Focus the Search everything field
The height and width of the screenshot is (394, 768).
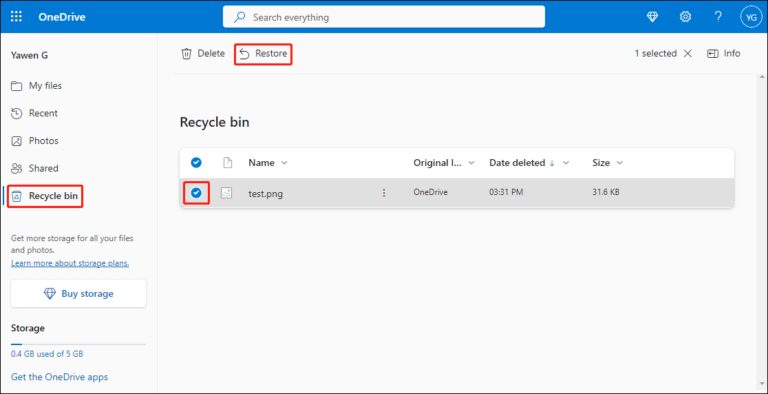click(384, 17)
